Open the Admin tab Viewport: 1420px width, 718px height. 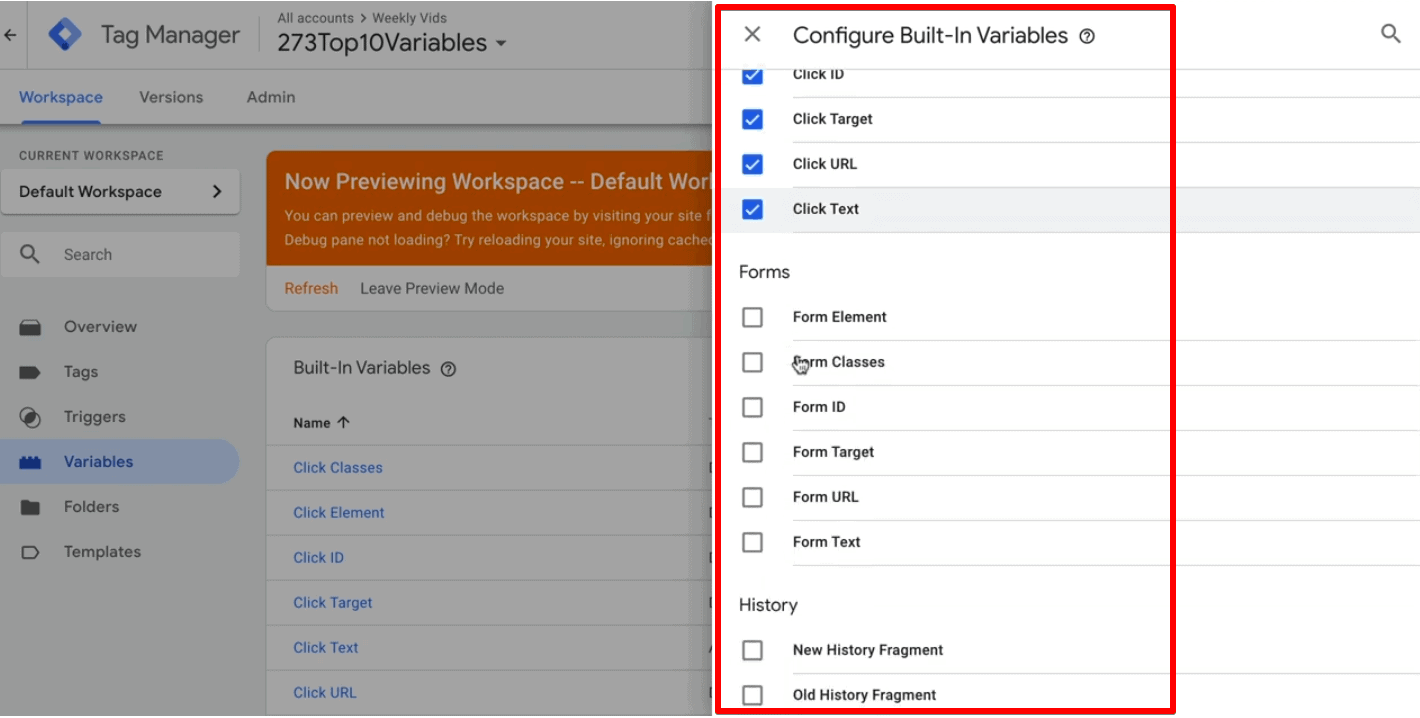coord(270,97)
